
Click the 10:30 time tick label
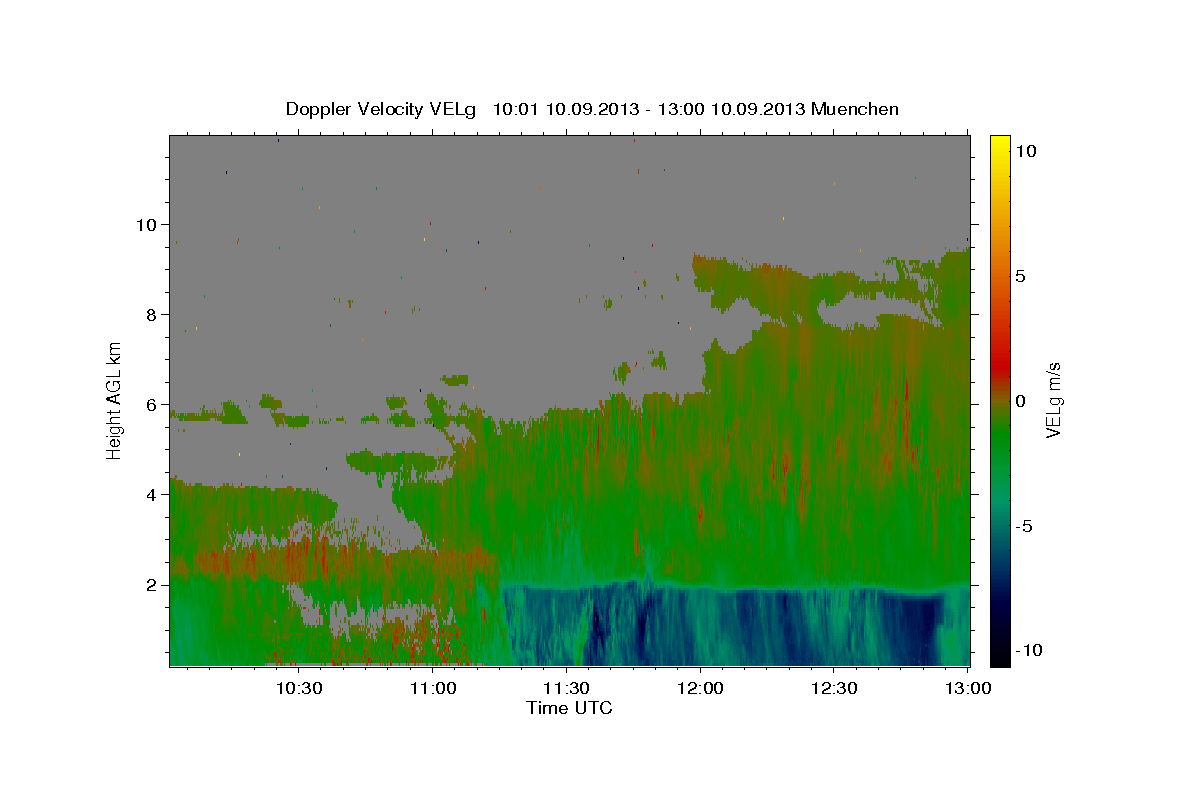pyautogui.click(x=299, y=689)
